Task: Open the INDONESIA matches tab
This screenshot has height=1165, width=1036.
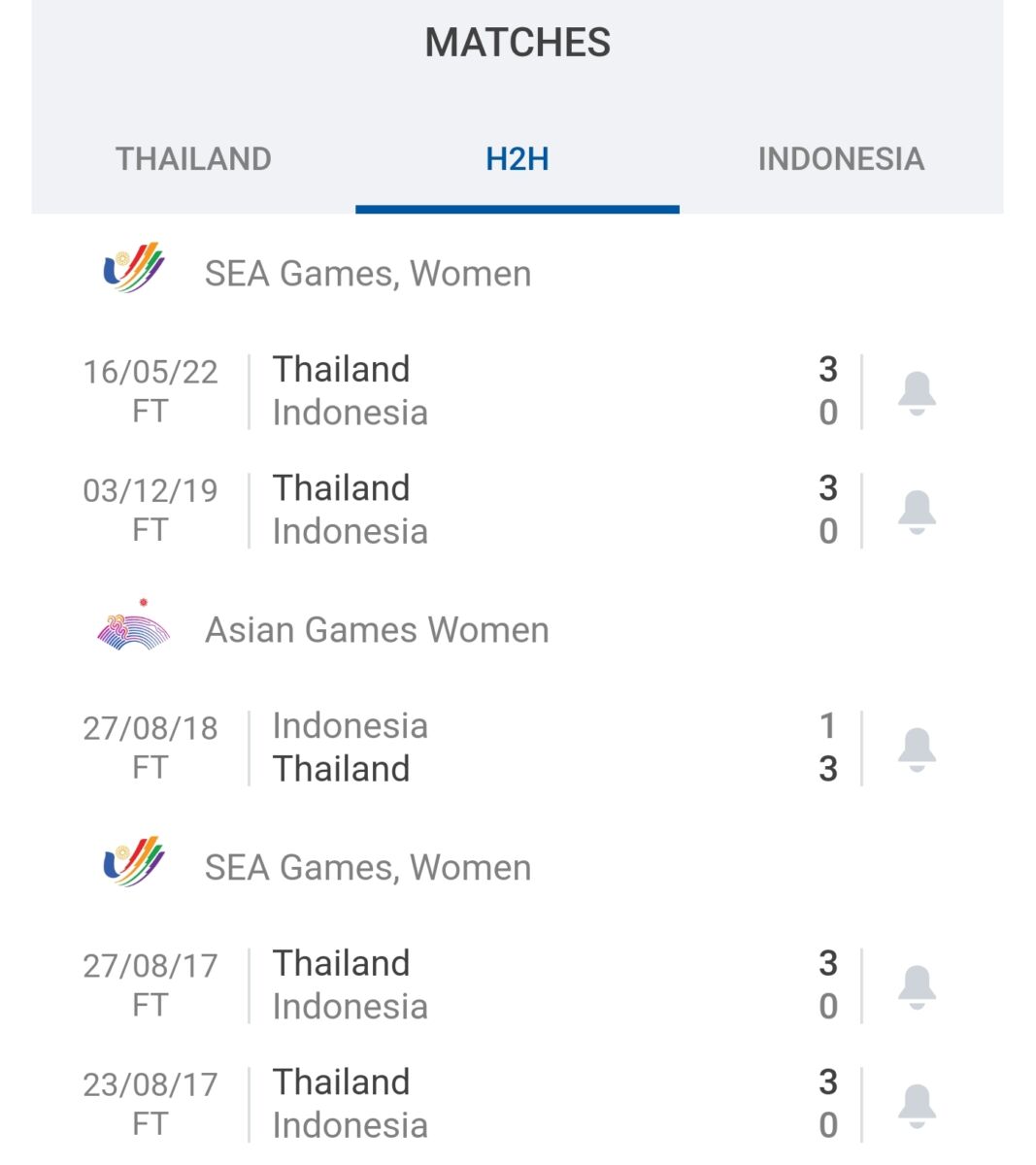Action: [x=841, y=159]
